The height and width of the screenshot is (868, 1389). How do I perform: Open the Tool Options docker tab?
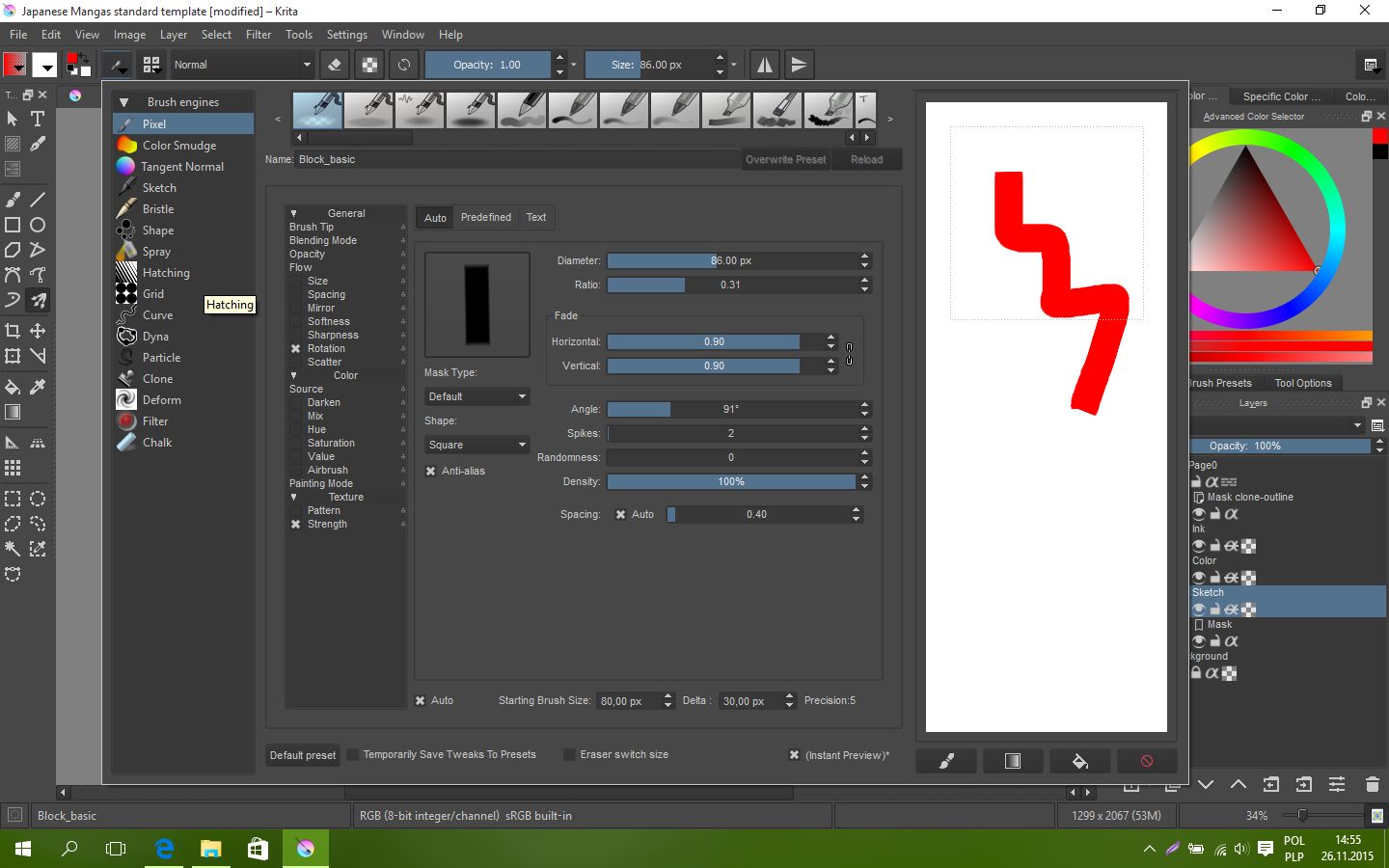1302,383
